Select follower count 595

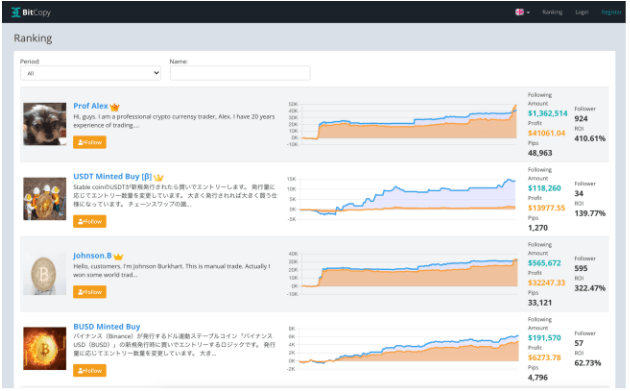581,268
